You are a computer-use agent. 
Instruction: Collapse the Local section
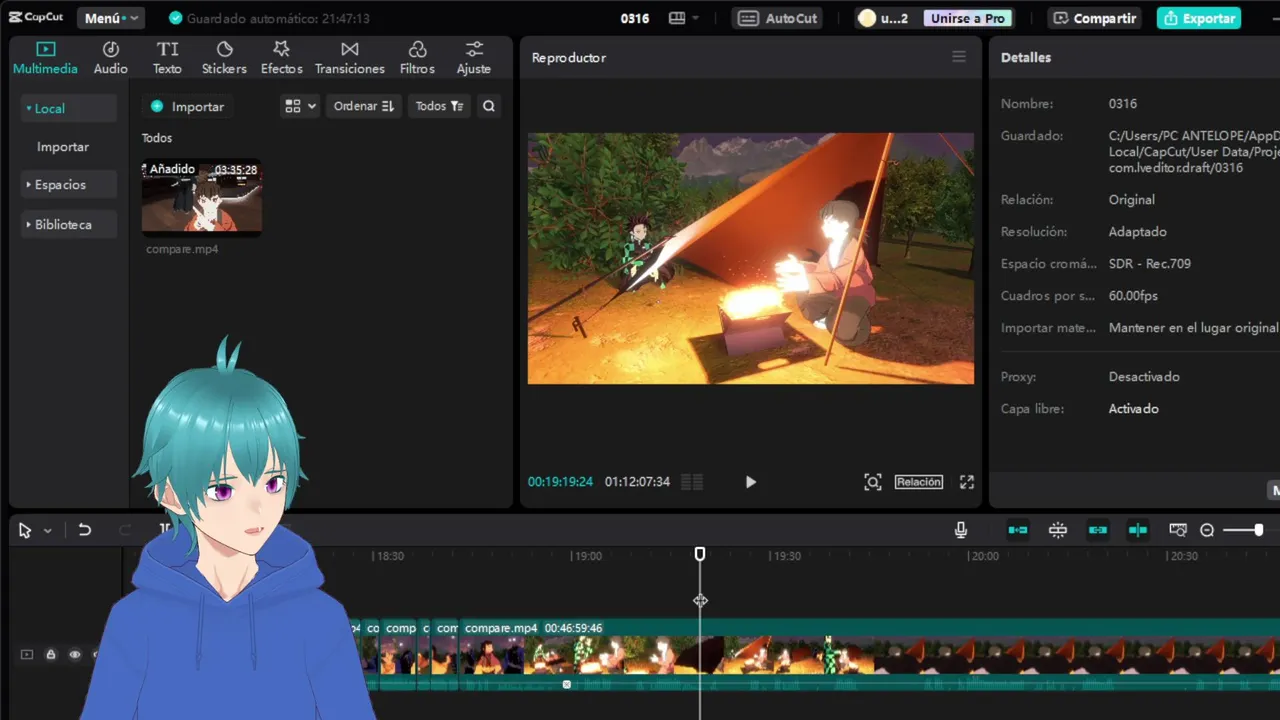(68, 108)
